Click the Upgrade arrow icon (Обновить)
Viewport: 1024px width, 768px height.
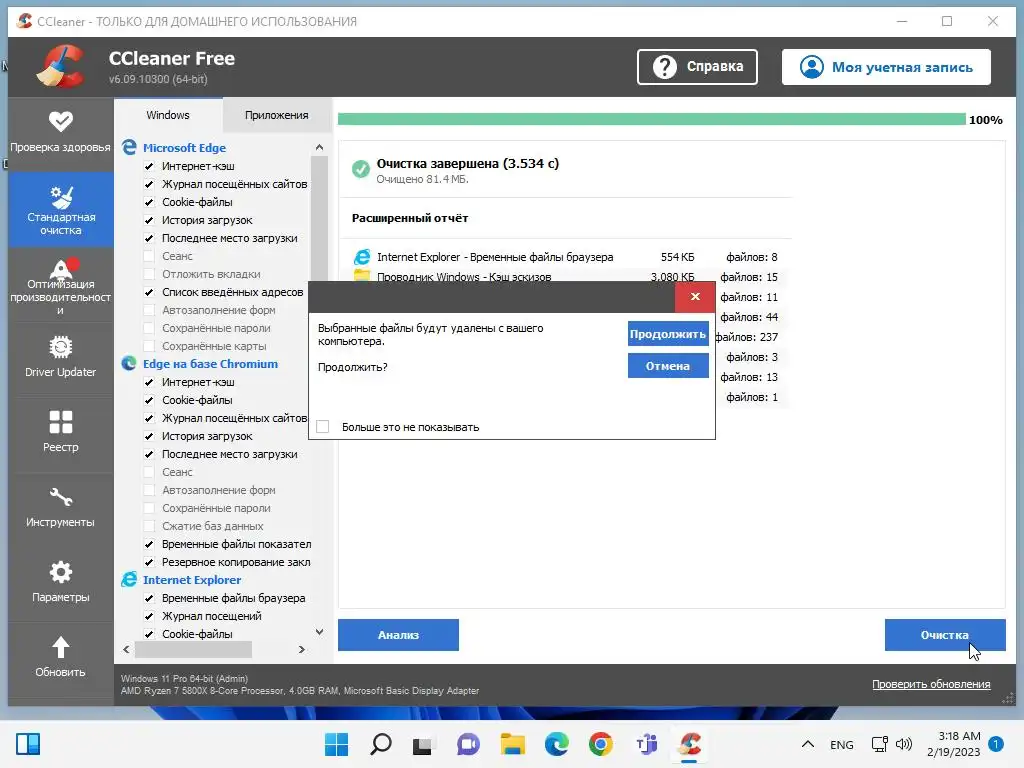[x=61, y=647]
